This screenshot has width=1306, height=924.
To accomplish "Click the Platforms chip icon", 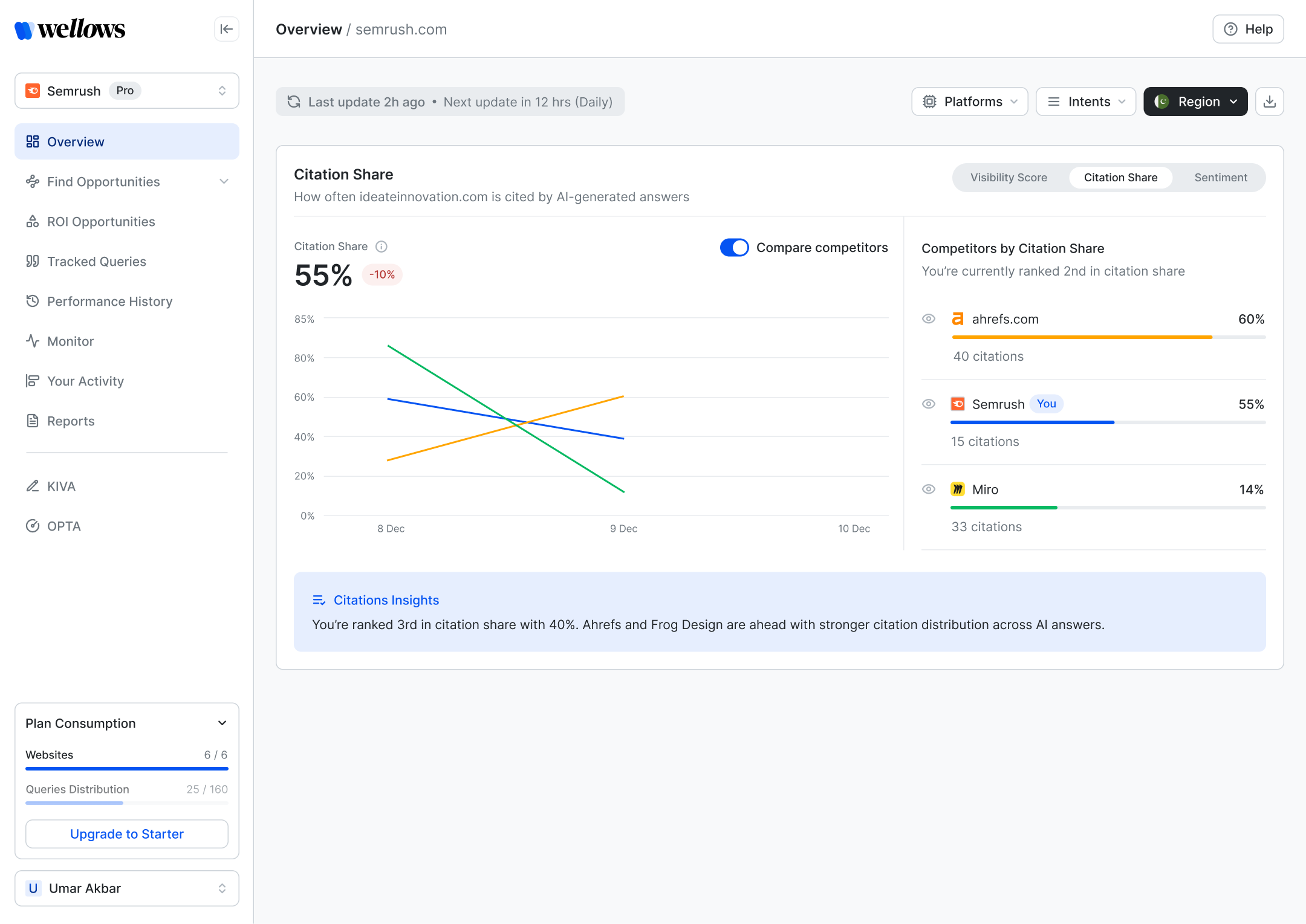I will click(x=929, y=102).
